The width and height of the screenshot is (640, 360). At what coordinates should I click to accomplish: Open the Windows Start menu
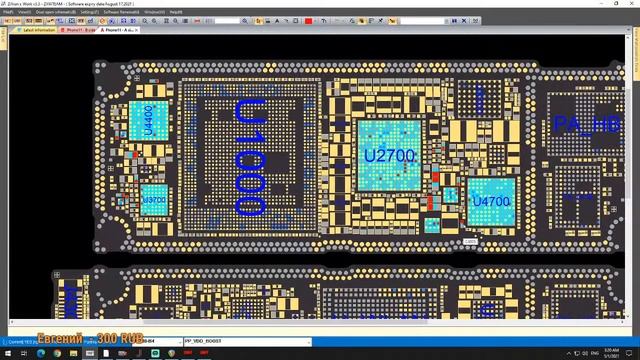(x=8, y=353)
